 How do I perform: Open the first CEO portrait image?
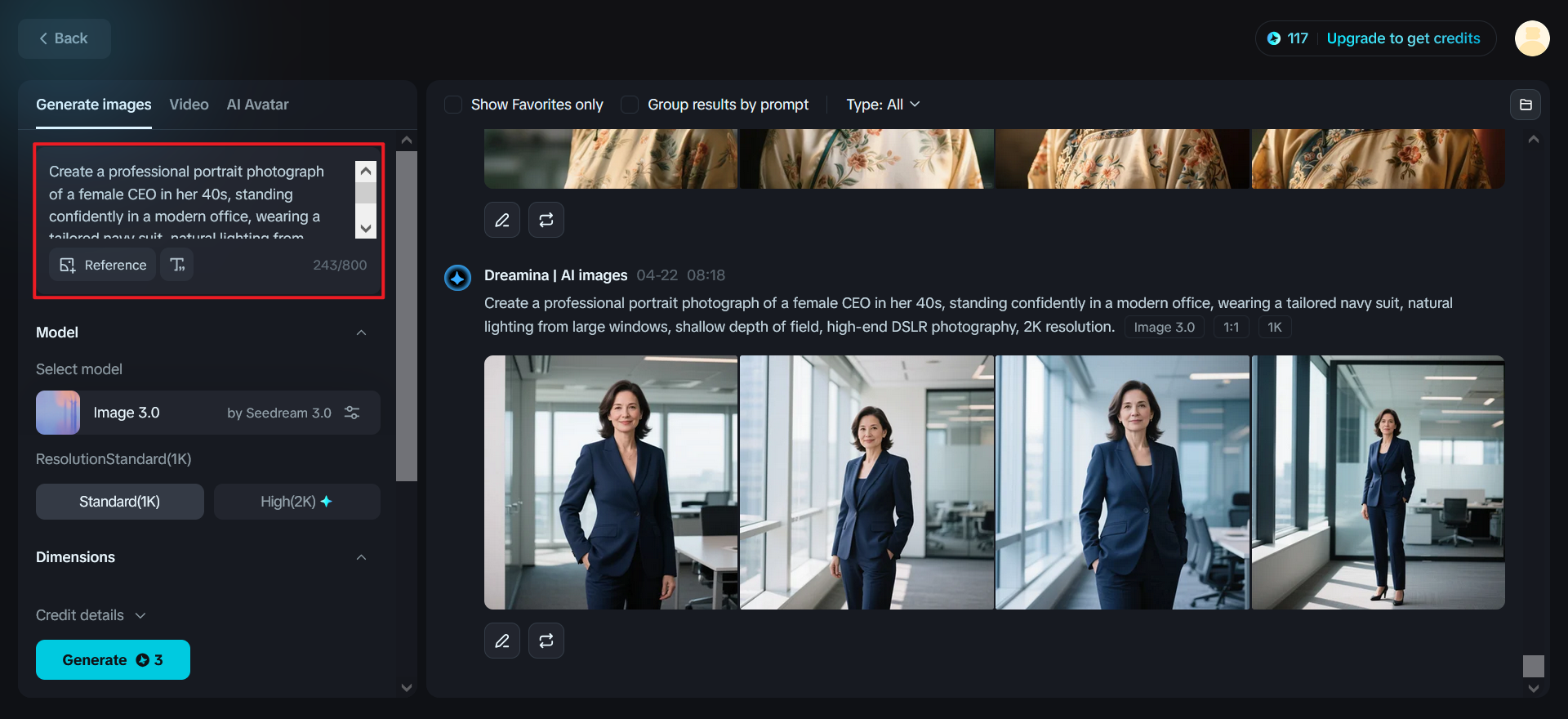611,482
